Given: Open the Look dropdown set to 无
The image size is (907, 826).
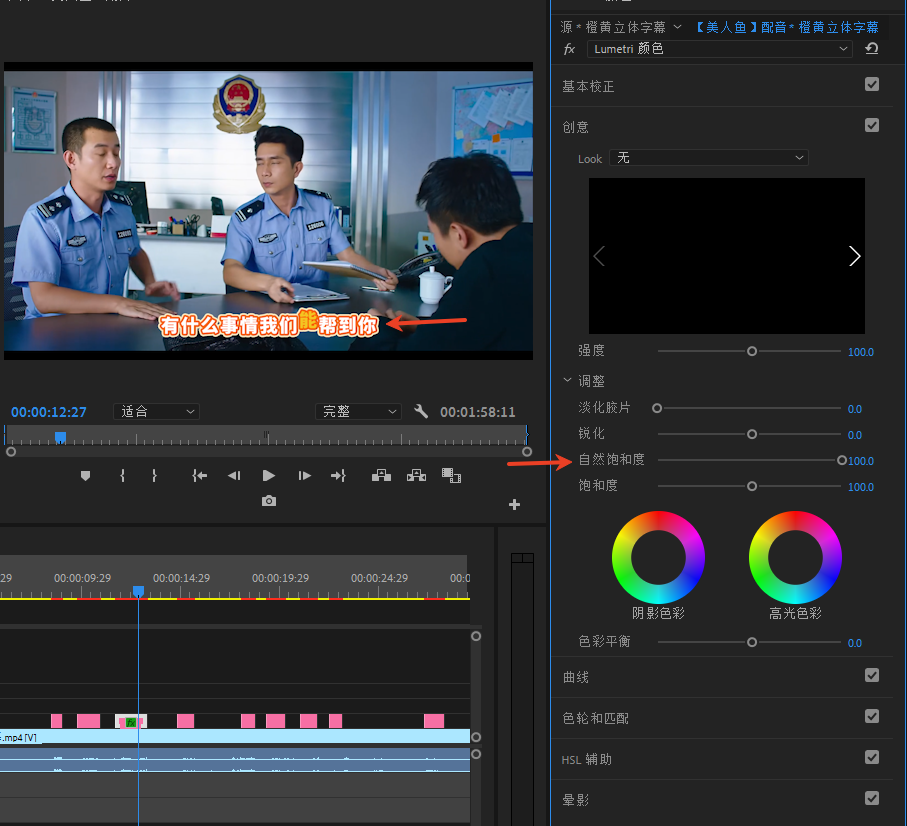Looking at the screenshot, I should click(708, 158).
